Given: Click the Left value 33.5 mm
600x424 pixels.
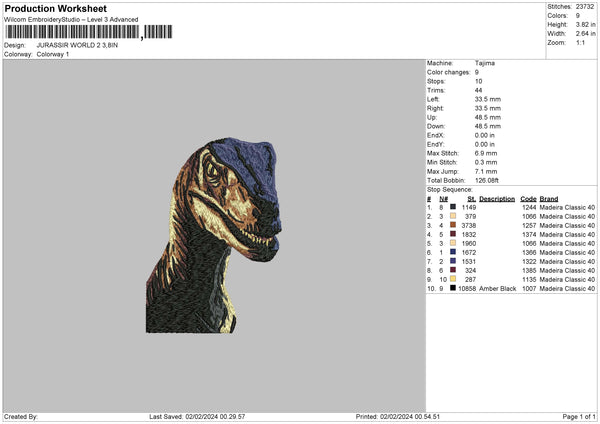Looking at the screenshot, I should (488, 99).
